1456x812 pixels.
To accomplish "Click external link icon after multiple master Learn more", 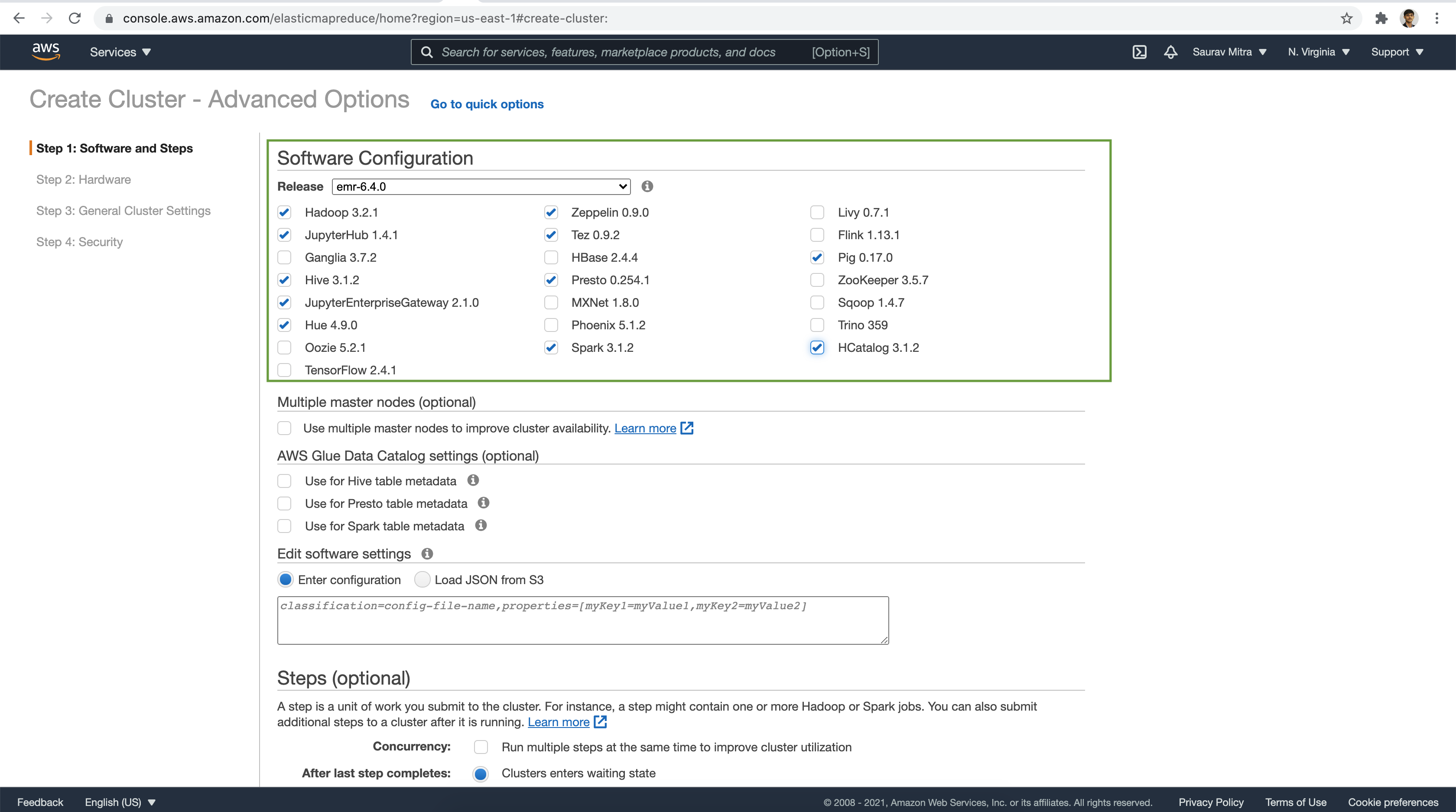I will (x=687, y=428).
